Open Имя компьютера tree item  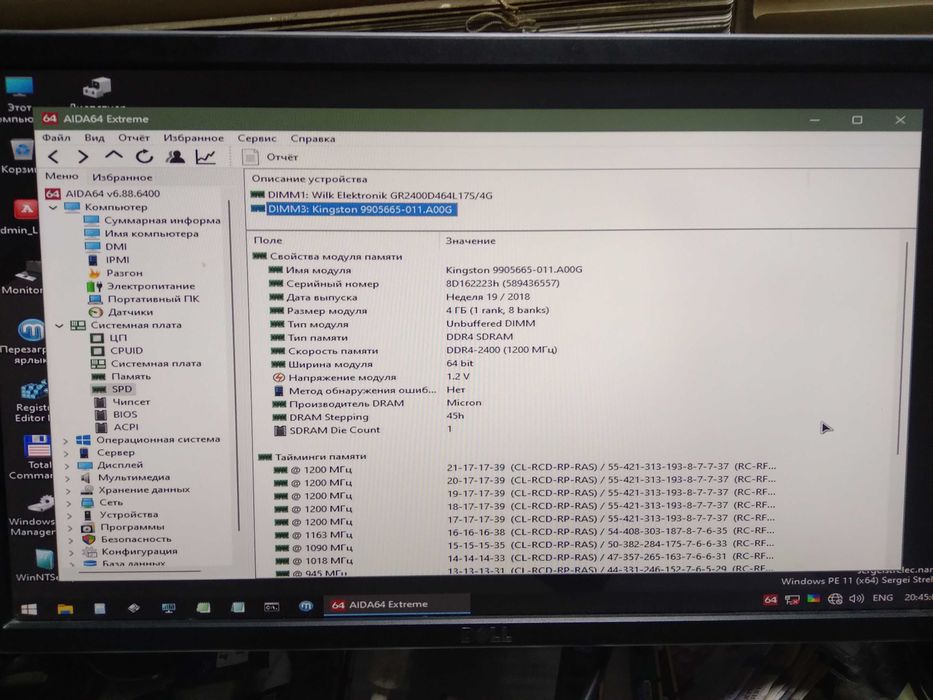142,233
